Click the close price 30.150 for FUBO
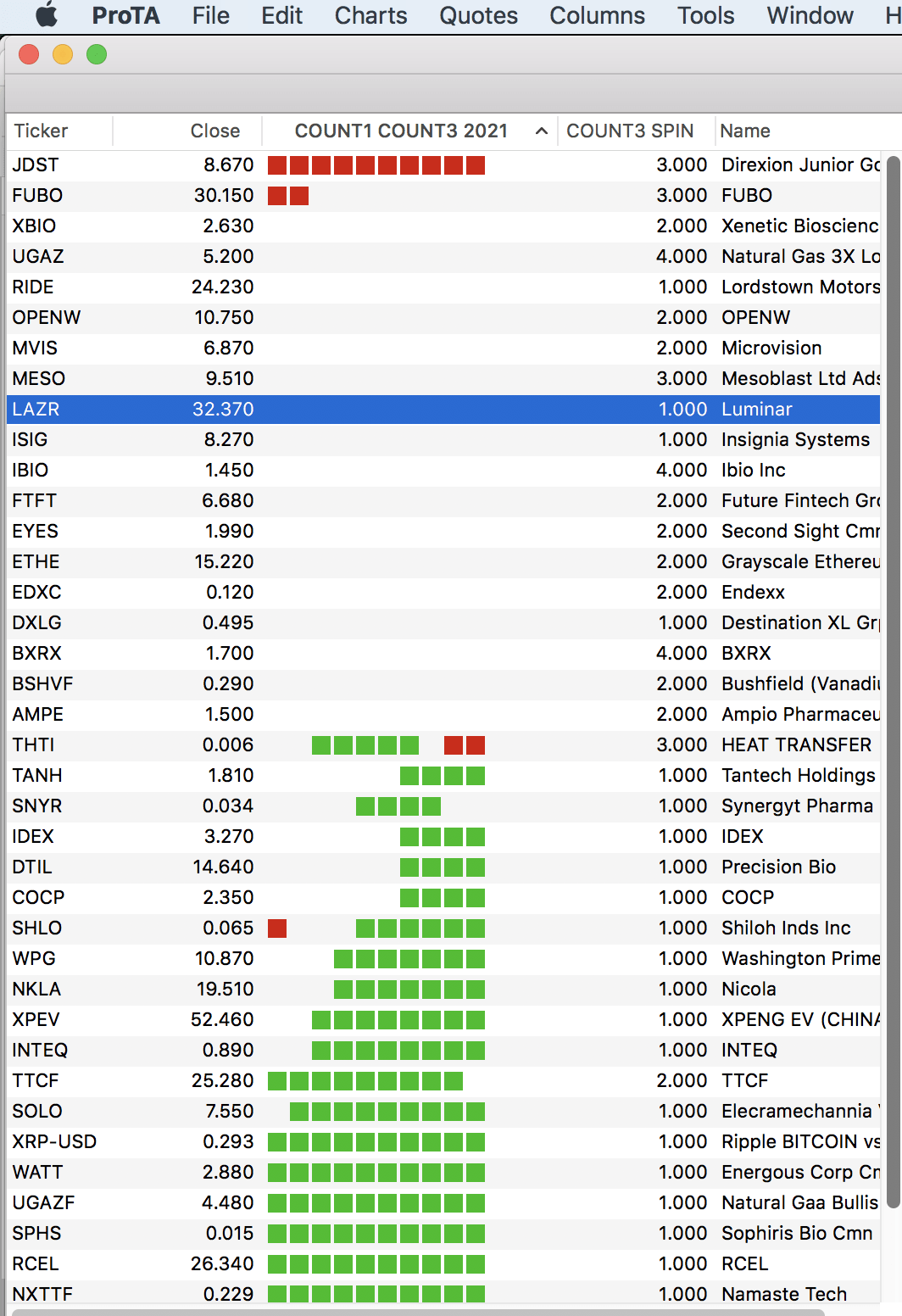The image size is (902, 1316). (x=224, y=195)
